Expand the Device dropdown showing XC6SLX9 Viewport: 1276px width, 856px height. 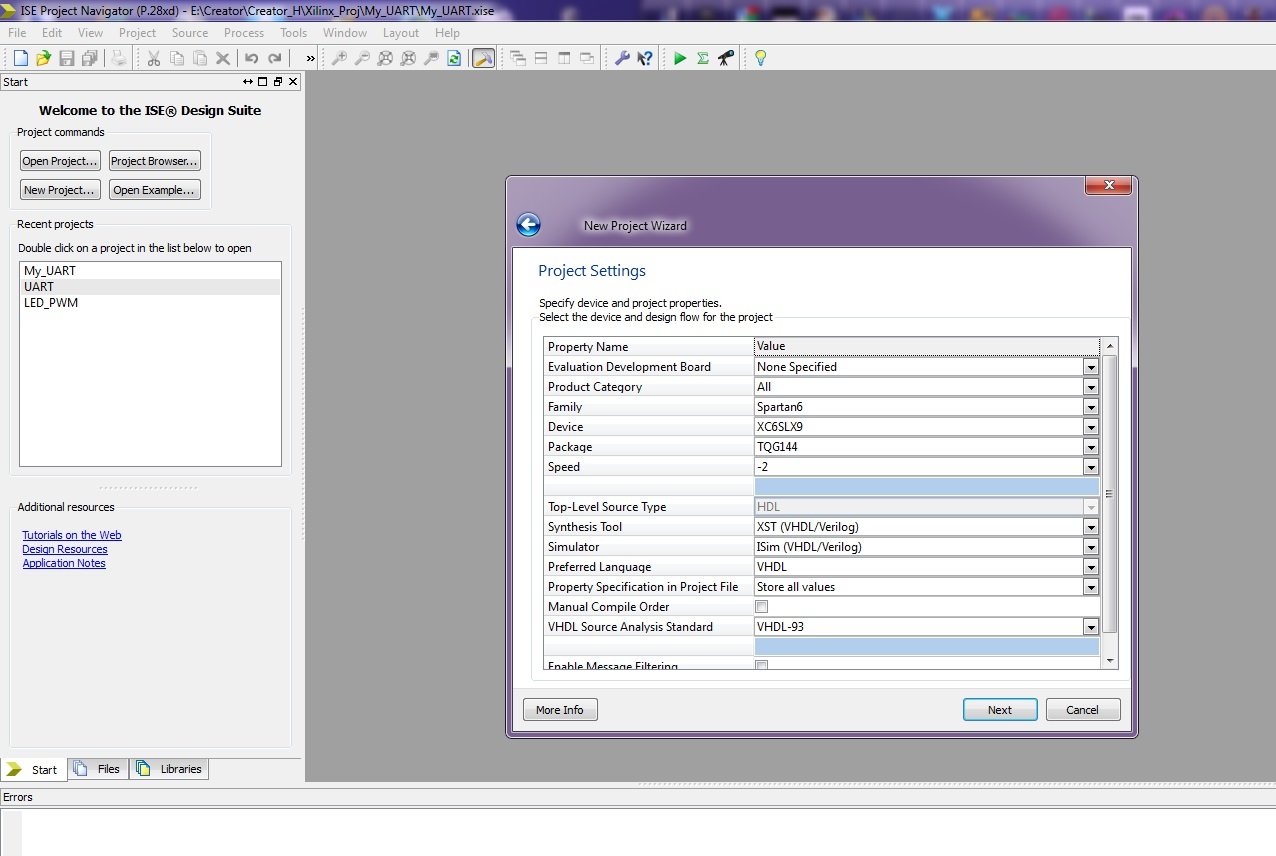pos(1090,427)
